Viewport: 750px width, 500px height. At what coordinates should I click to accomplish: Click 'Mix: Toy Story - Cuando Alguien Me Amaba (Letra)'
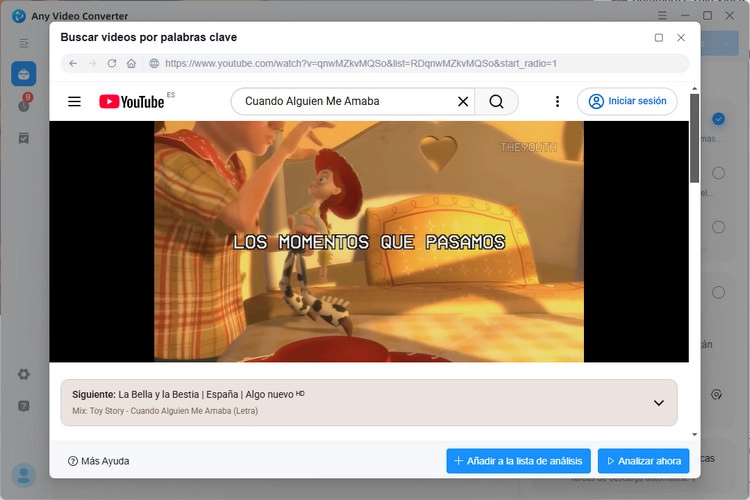[x=165, y=411]
